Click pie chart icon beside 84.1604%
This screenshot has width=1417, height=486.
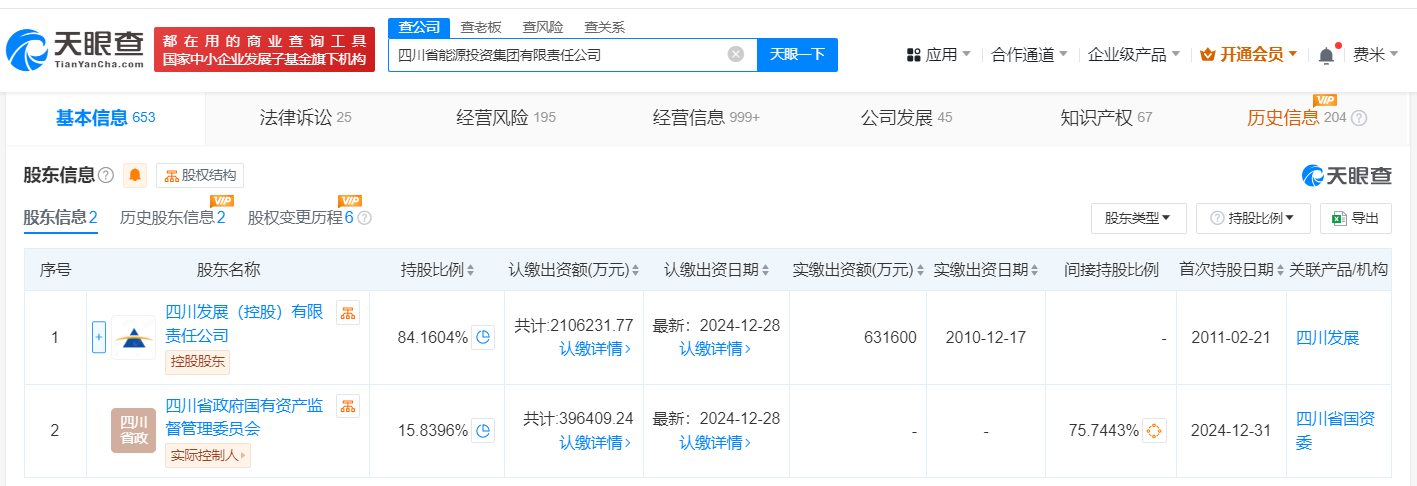pos(483,338)
